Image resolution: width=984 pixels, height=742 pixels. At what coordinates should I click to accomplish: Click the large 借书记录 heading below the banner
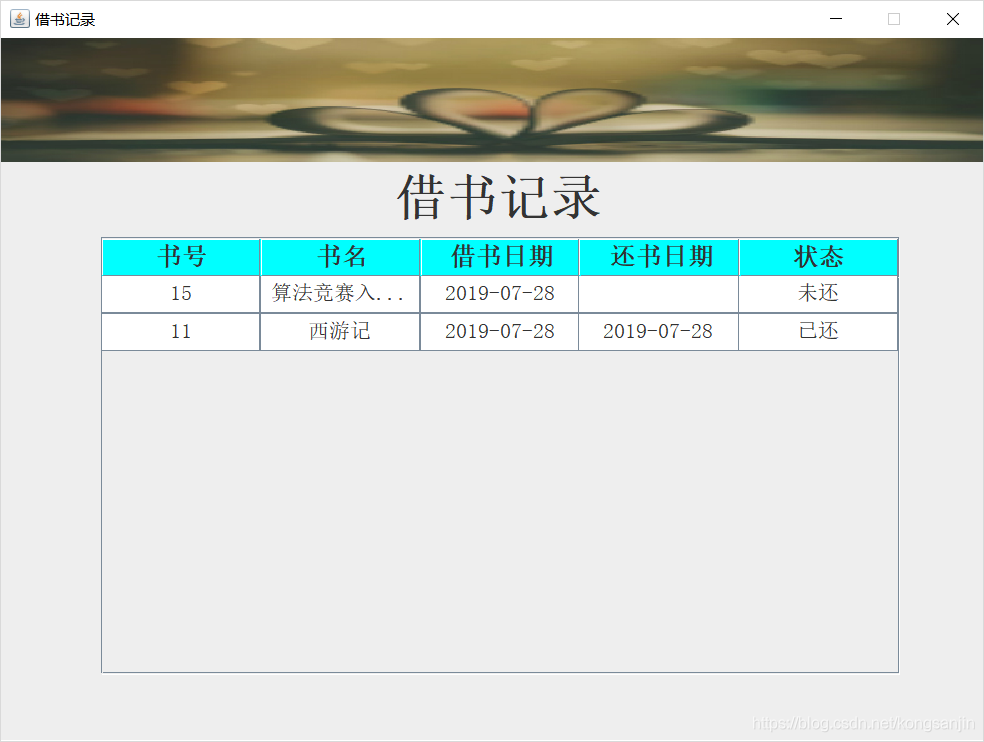499,197
